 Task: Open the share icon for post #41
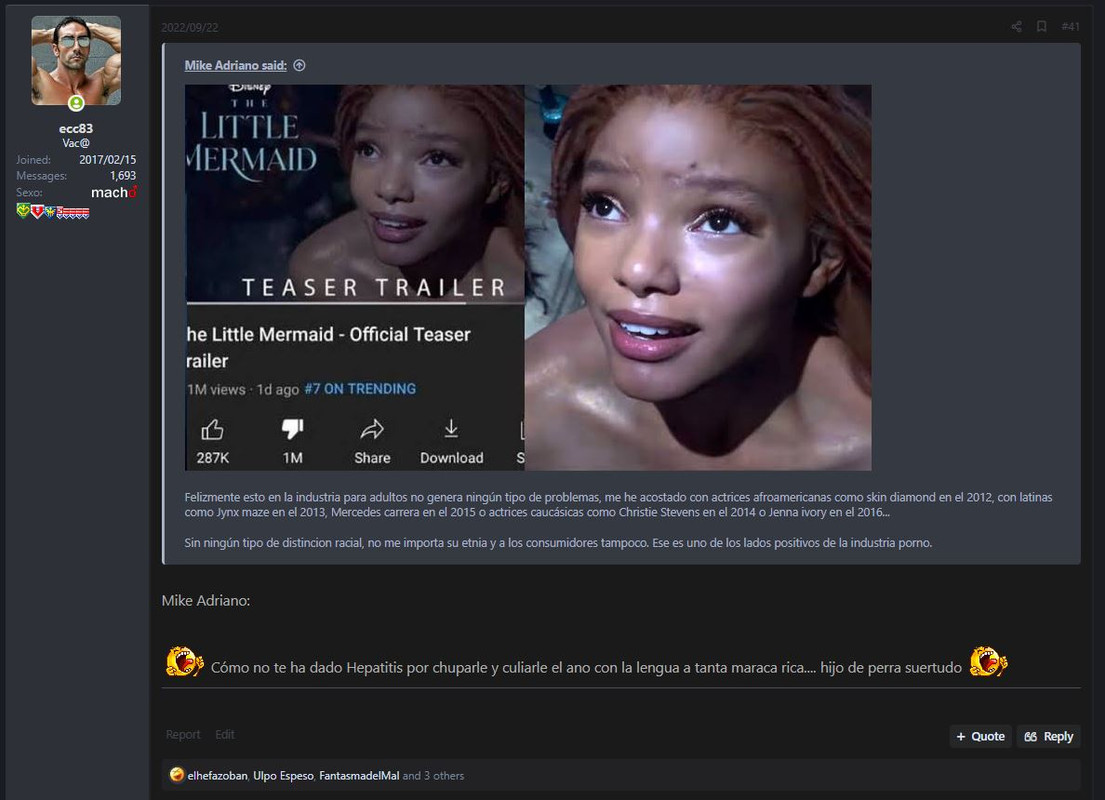tap(1016, 27)
